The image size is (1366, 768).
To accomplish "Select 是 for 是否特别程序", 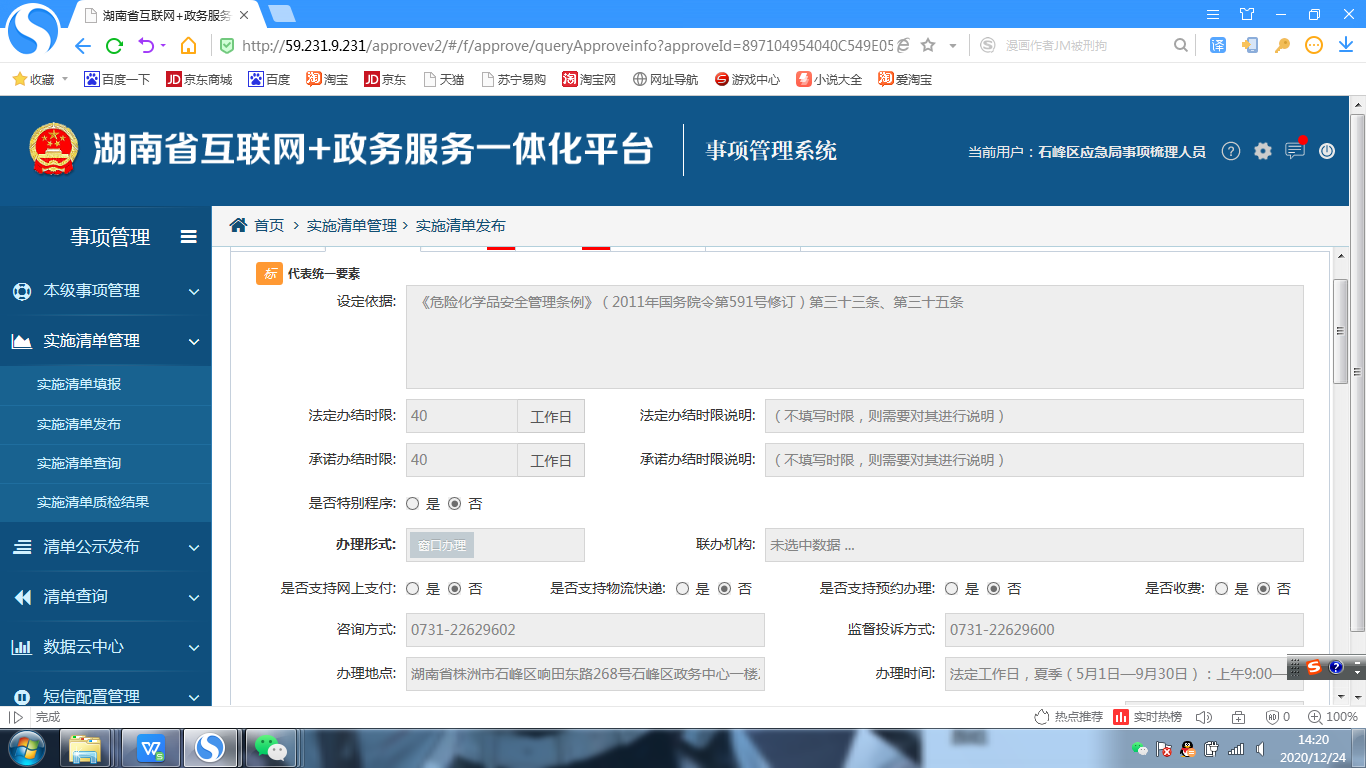I will click(x=413, y=504).
